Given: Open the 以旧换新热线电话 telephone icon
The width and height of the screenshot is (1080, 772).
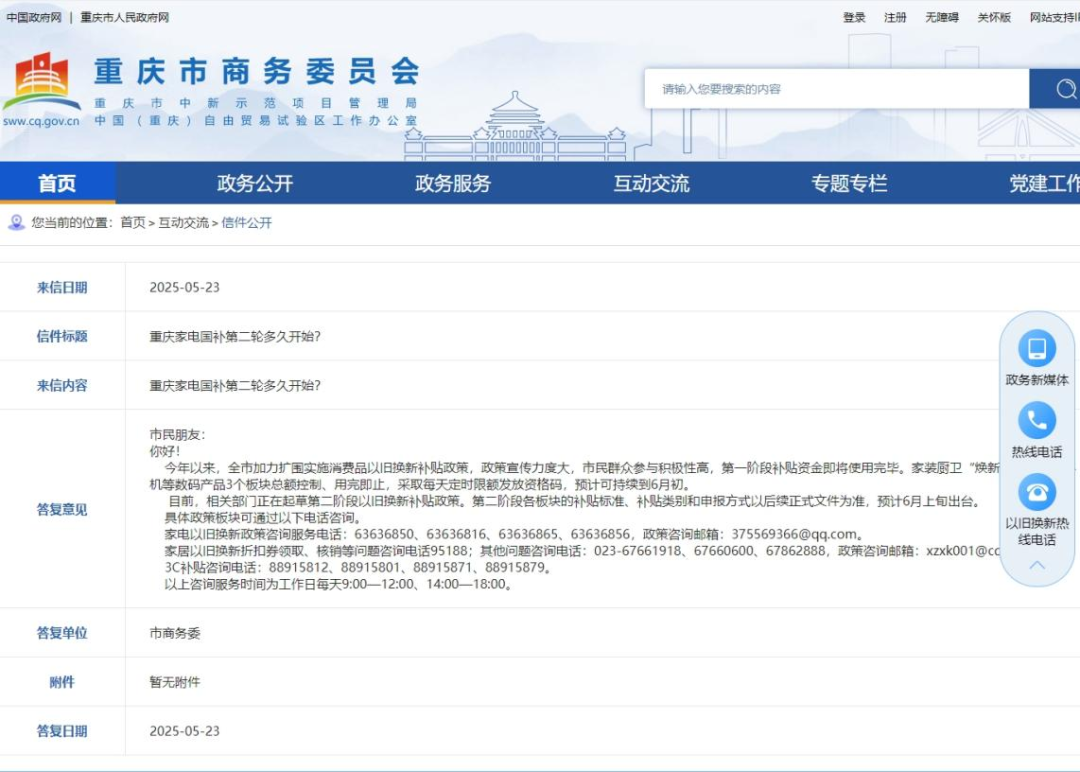Looking at the screenshot, I should [1038, 495].
